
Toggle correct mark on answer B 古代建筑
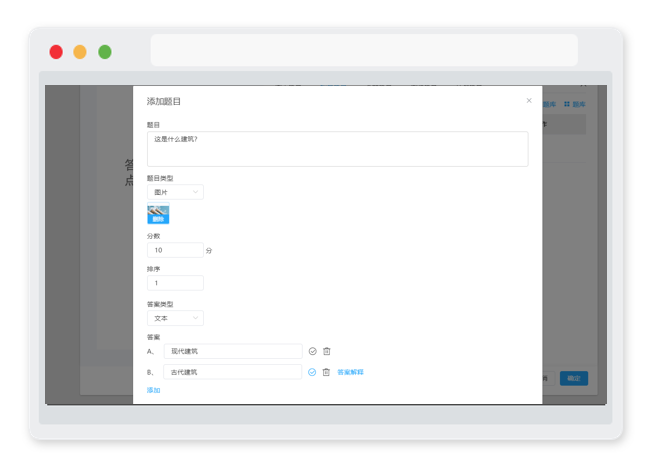click(x=312, y=372)
